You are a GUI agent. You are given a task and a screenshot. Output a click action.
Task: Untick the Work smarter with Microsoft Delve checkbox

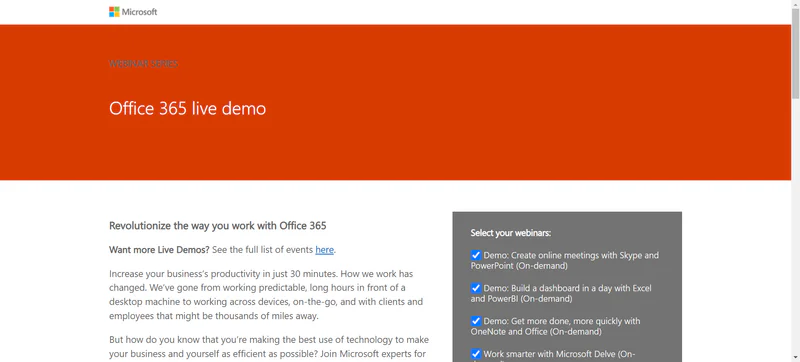click(x=476, y=354)
